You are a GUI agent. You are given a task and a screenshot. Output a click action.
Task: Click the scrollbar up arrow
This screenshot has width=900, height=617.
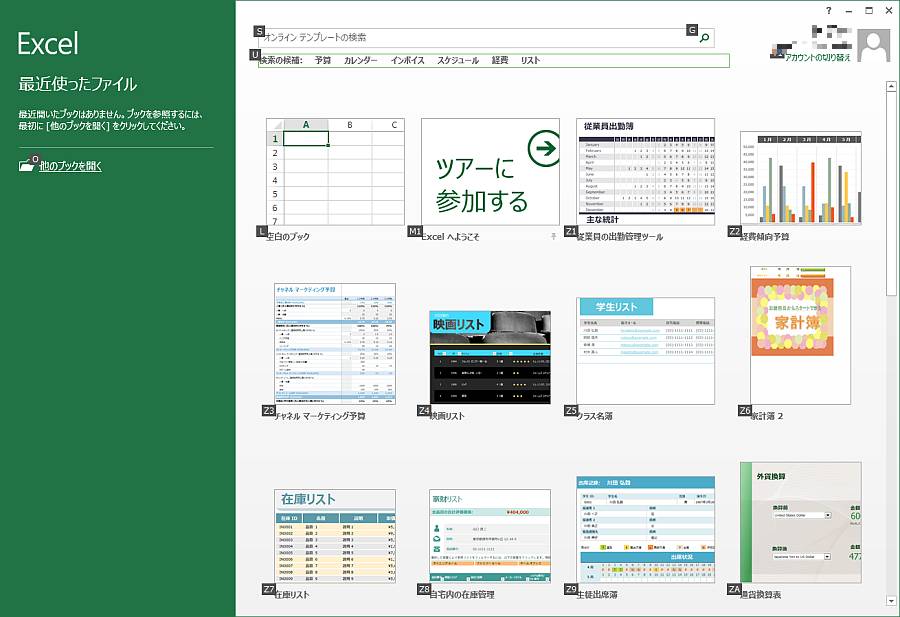pyautogui.click(x=891, y=87)
